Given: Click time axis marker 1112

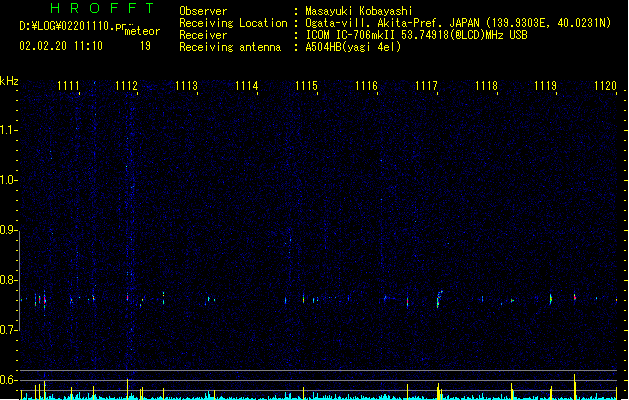Looking at the screenshot, I should (x=126, y=86).
